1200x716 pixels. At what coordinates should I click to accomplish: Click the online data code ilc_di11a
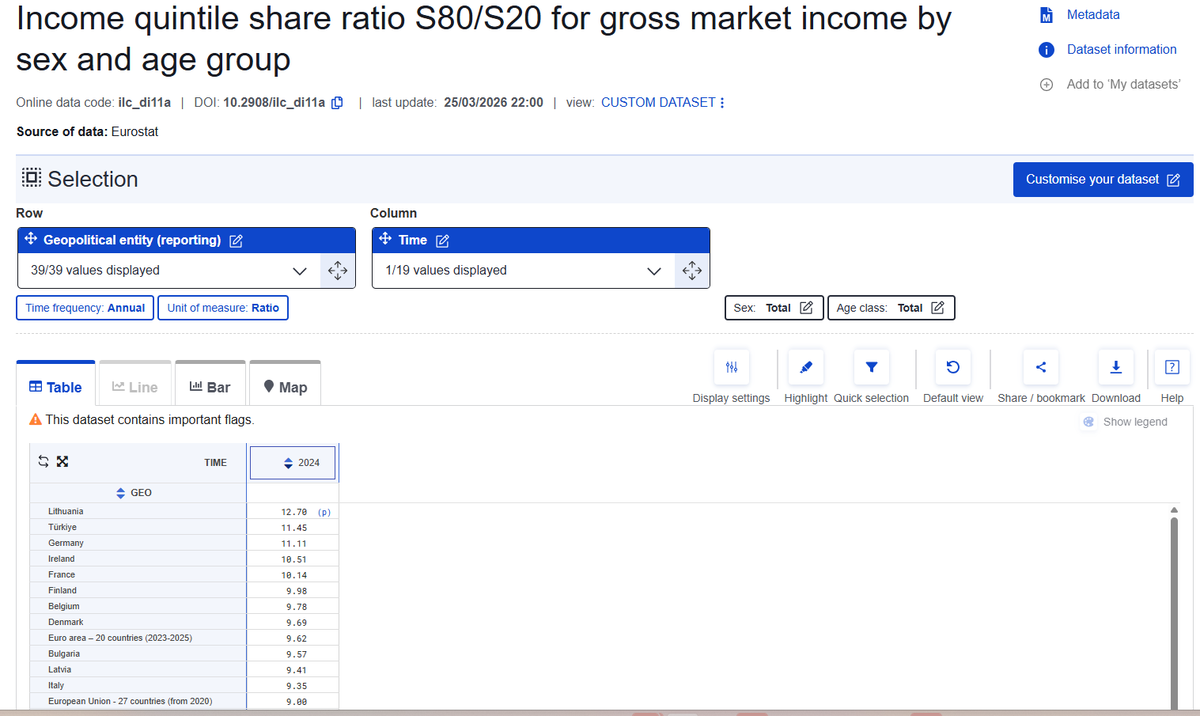pyautogui.click(x=145, y=102)
